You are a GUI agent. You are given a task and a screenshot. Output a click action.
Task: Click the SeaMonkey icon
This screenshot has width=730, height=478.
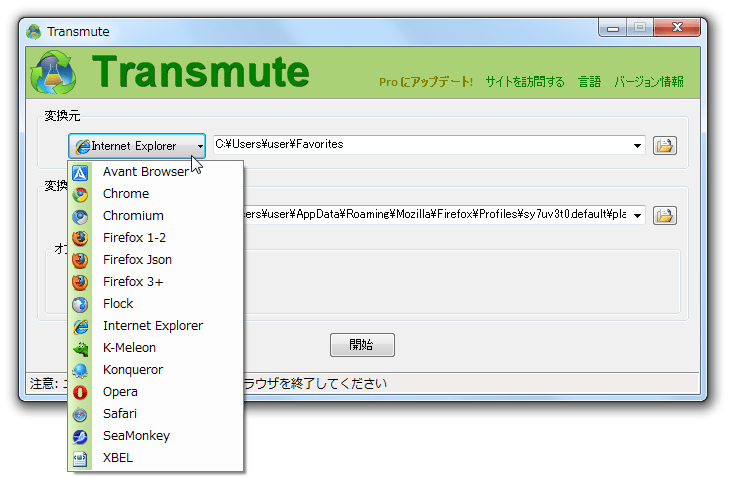point(80,437)
